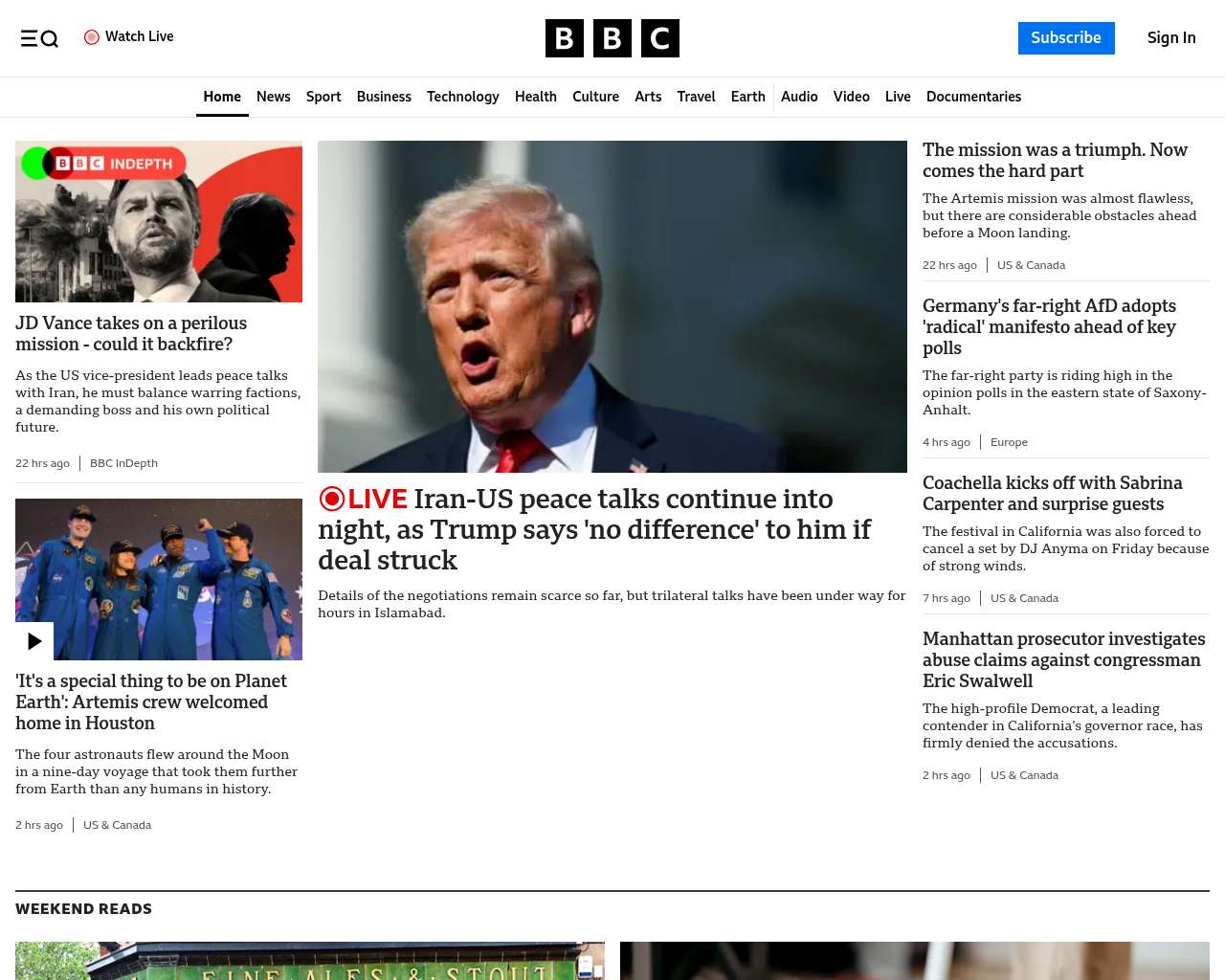Switch to the Sport section
The height and width of the screenshot is (980, 1225).
[x=323, y=97]
